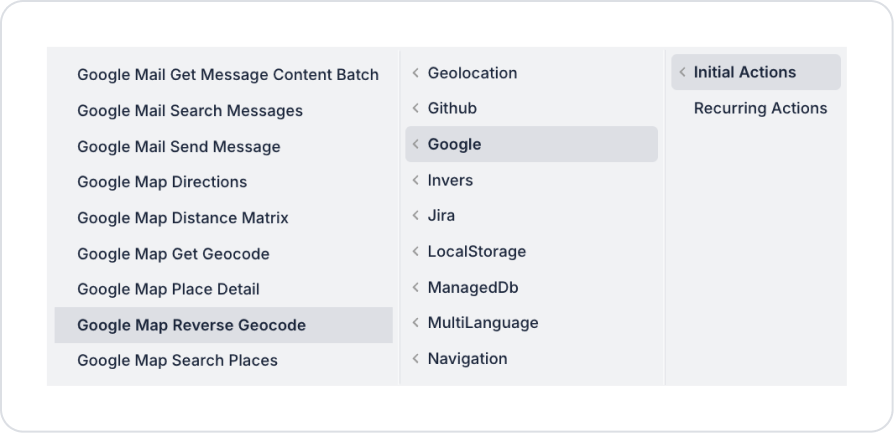Pick Google Map Directions action
The height and width of the screenshot is (433, 894).
(162, 182)
